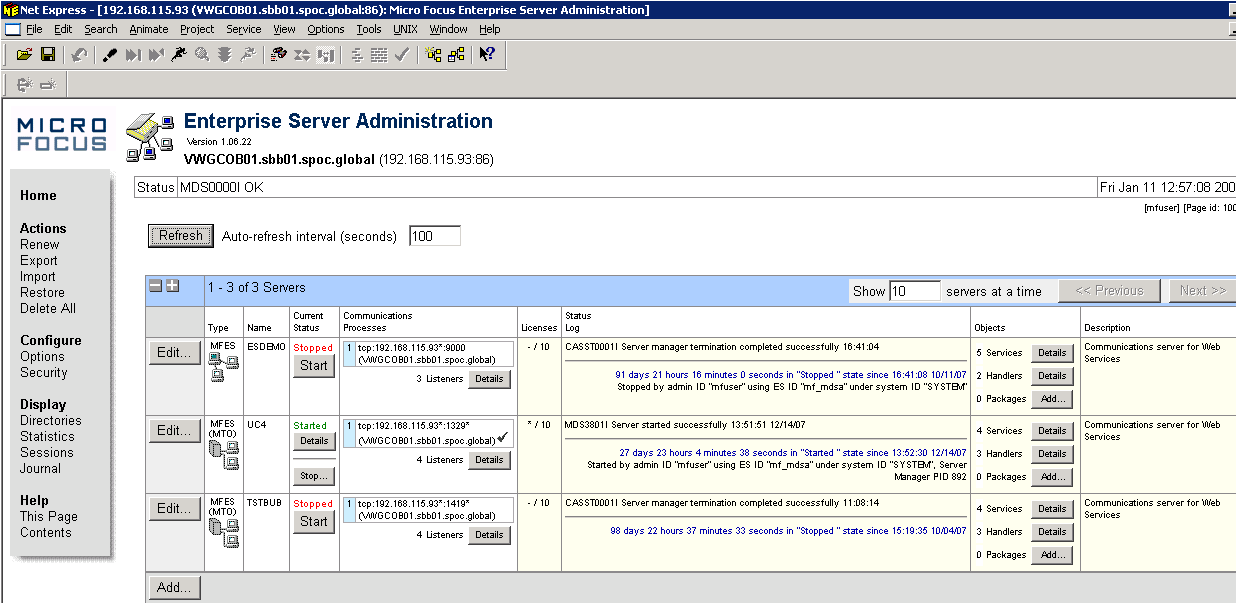Click the green checkmark toolbar icon
This screenshot has width=1236, height=603.
[x=402, y=54]
